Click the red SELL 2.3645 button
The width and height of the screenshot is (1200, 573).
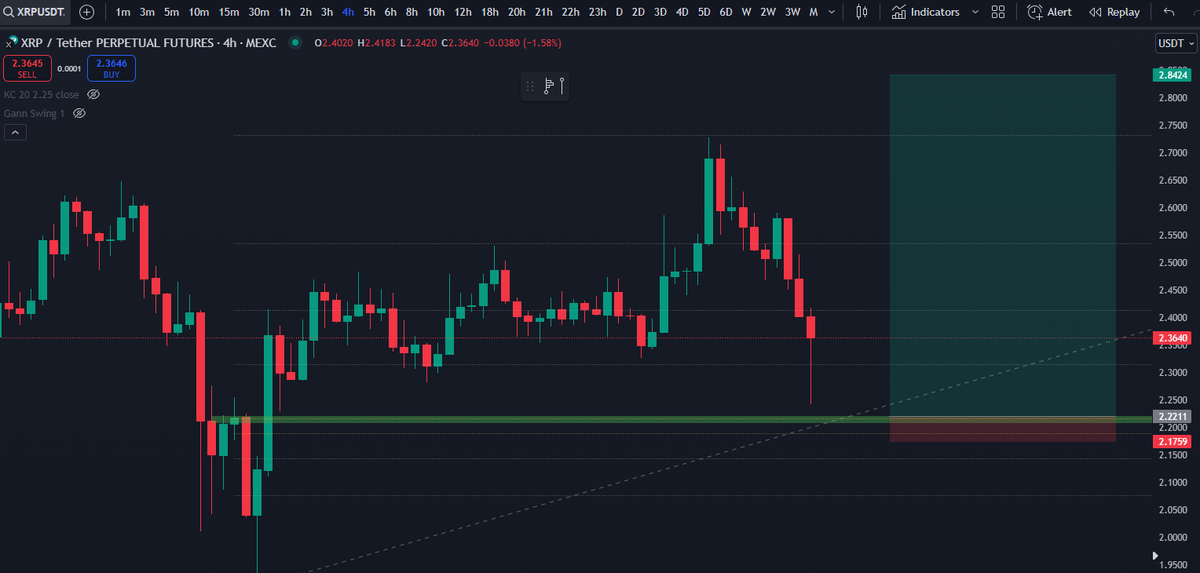point(27,68)
